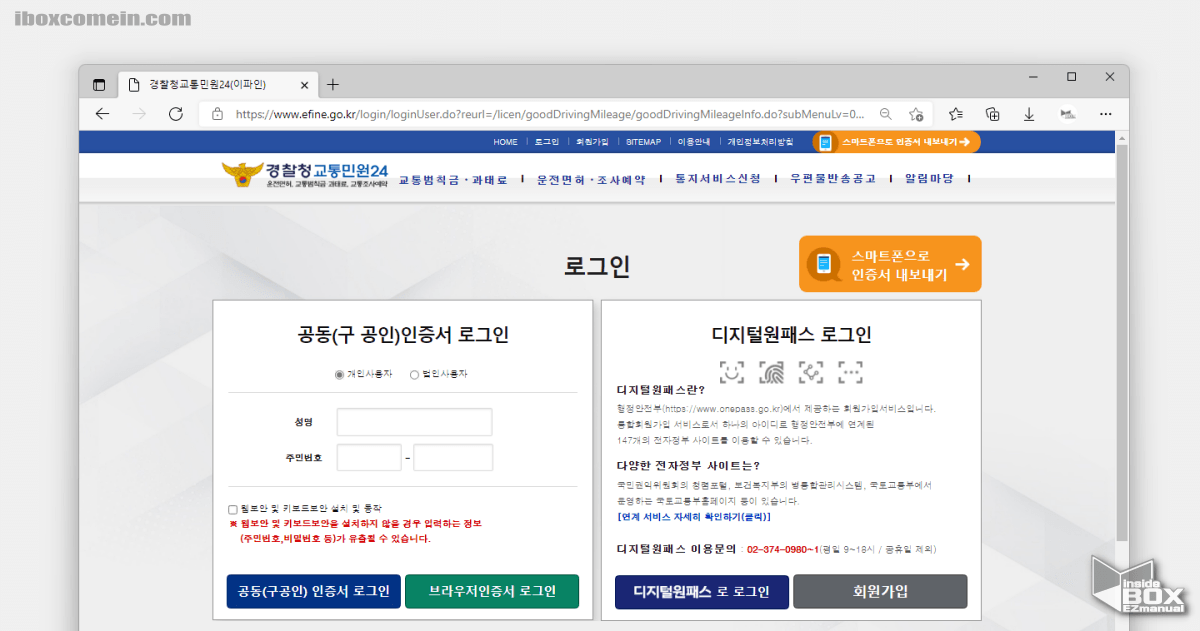
Task: Select the pattern unlock login icon
Action: pyautogui.click(x=810, y=372)
